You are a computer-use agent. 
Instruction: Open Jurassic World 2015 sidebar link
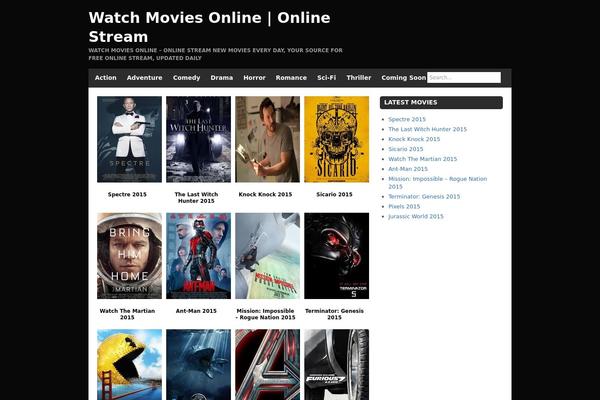pos(416,217)
